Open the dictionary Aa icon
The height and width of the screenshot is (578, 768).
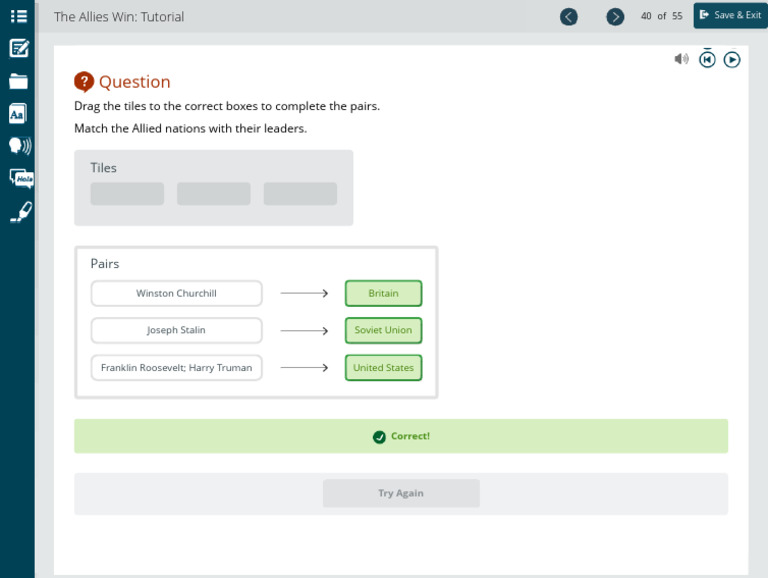(x=18, y=114)
